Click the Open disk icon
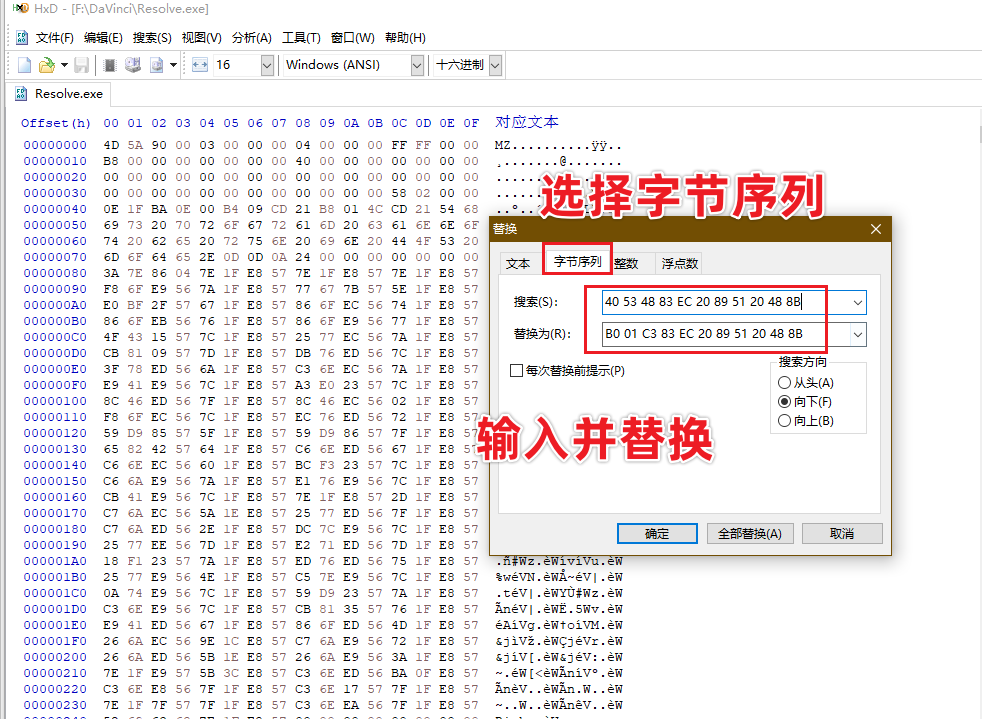Viewport: 982px width, 719px height. [133, 65]
